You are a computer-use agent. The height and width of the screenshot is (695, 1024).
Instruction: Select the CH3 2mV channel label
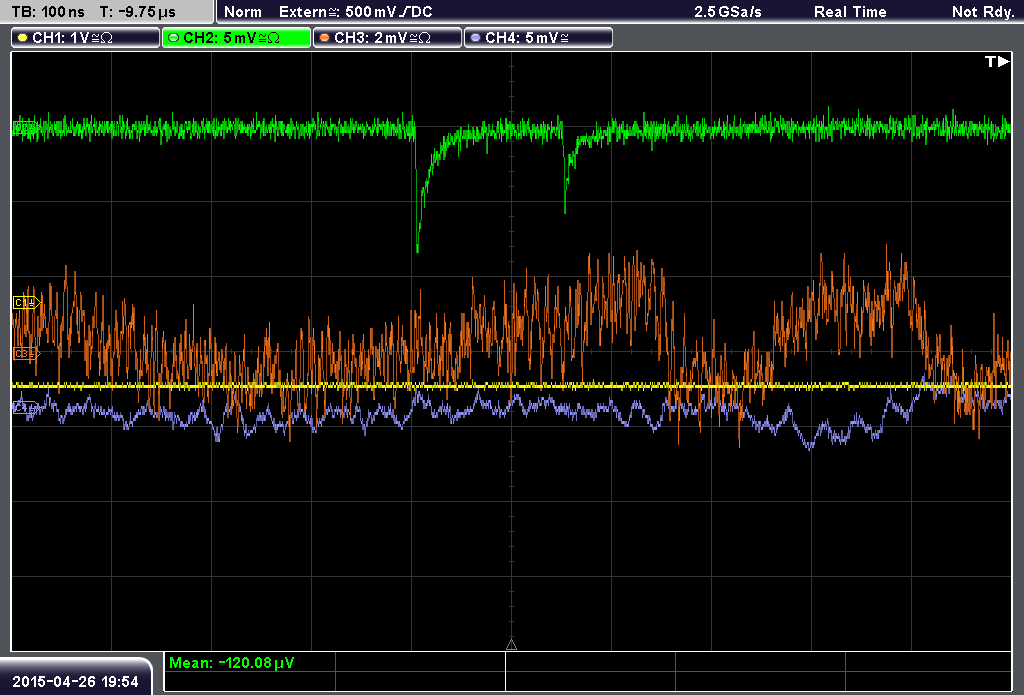pos(387,38)
